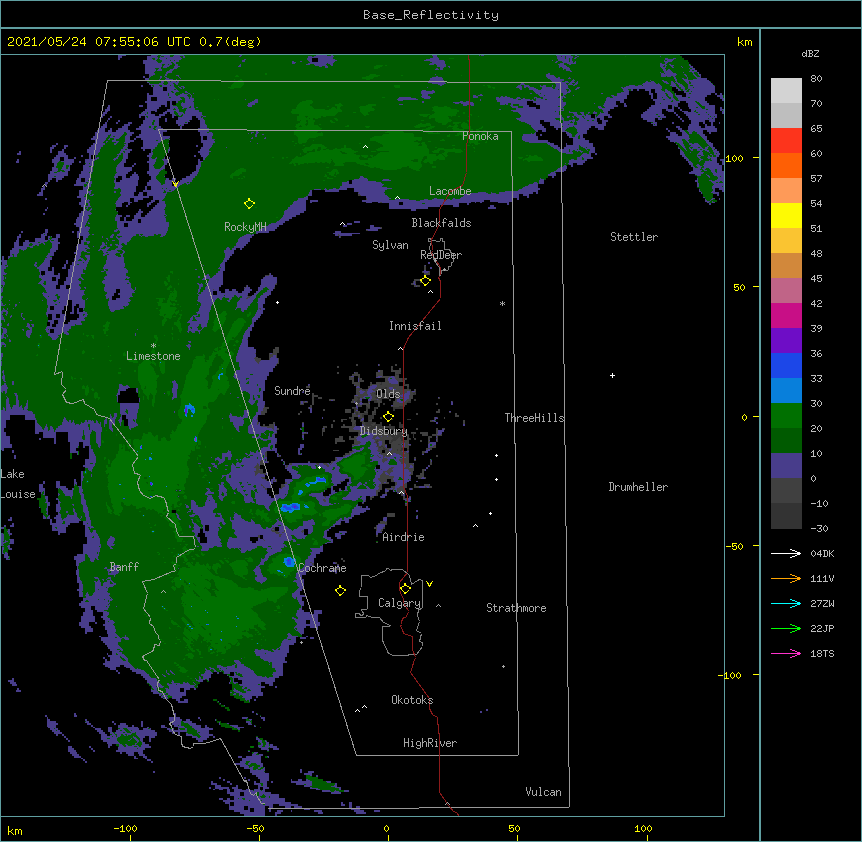Click the Airdrie city label
The image size is (862, 842).
click(x=403, y=537)
